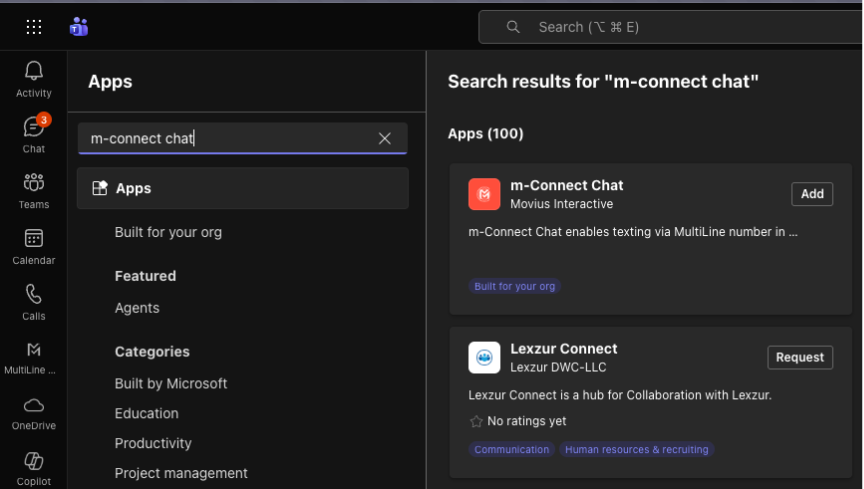Click the Communication tag on Lexzur Connect
864x489 pixels.
[x=511, y=449]
